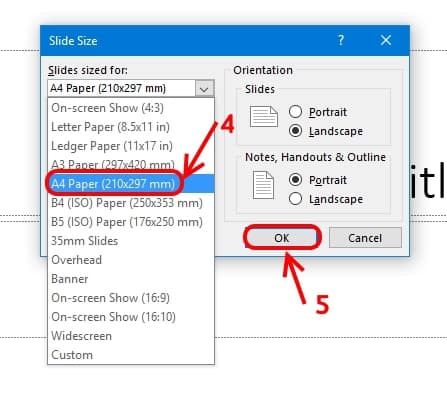Click the Slides orientation page icon
Viewport: 447px width, 398px height.
[264, 116]
